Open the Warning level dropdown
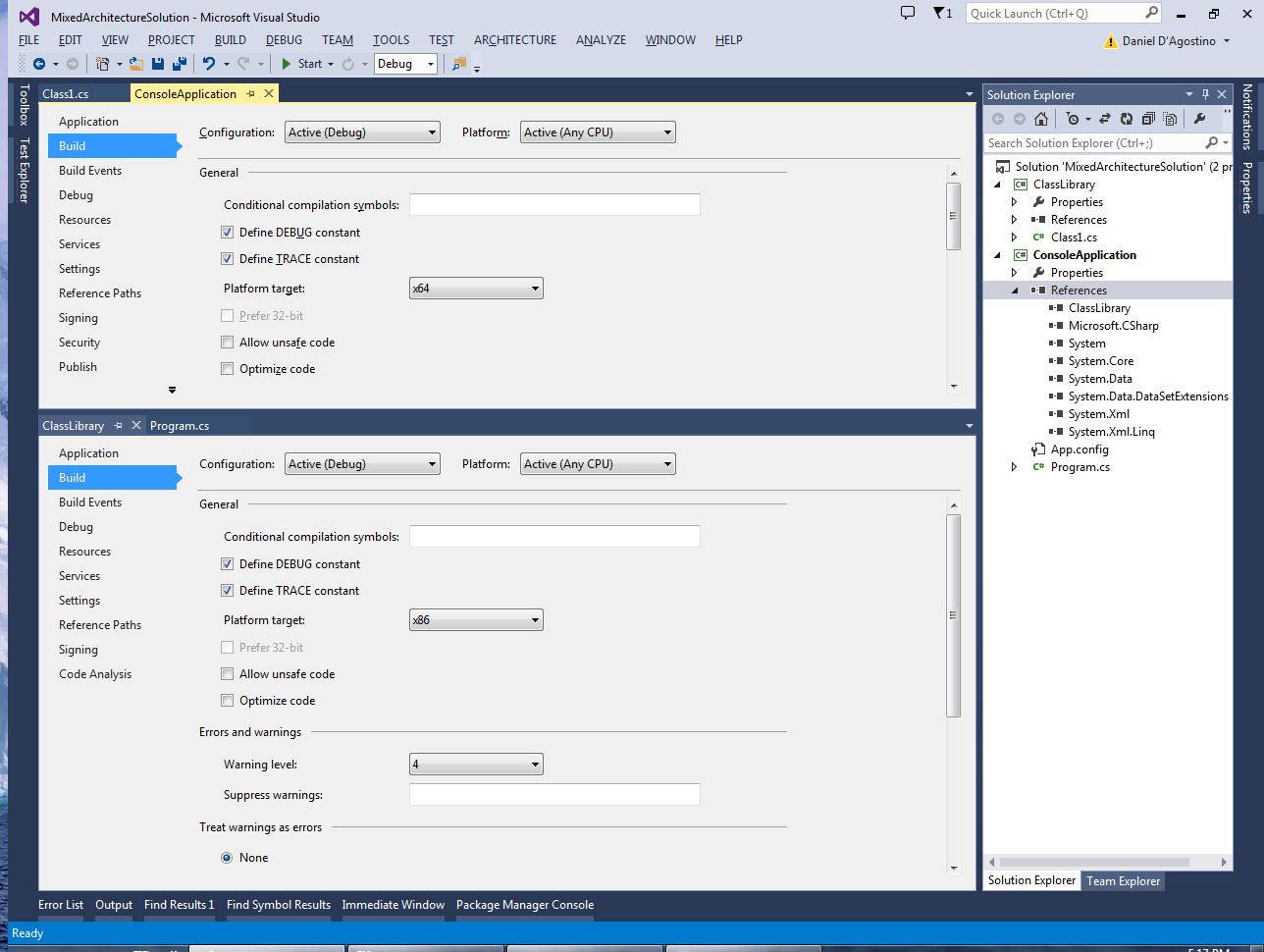Viewport: 1264px width, 952px height. point(476,765)
